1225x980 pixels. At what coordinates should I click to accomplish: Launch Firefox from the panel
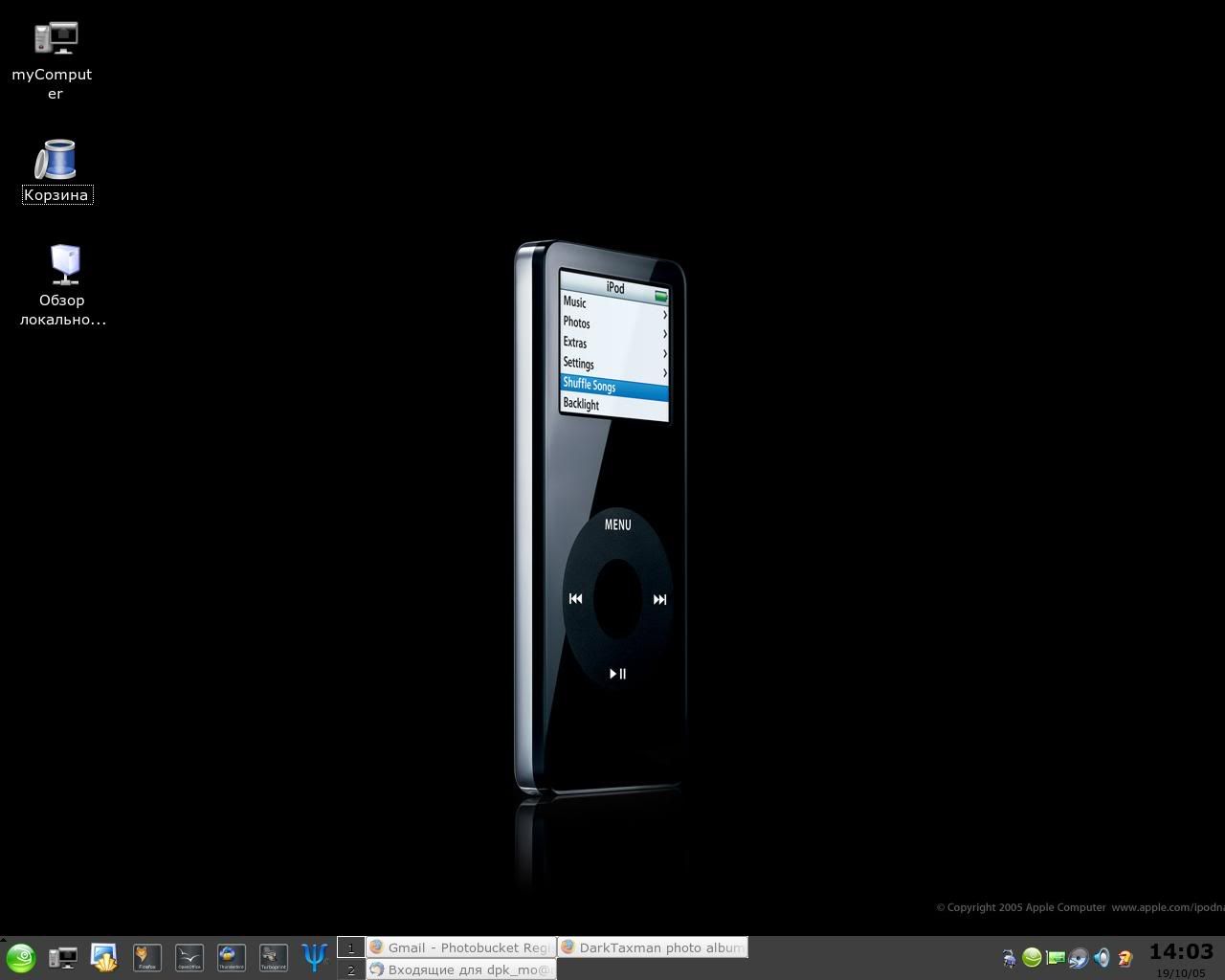[x=146, y=957]
